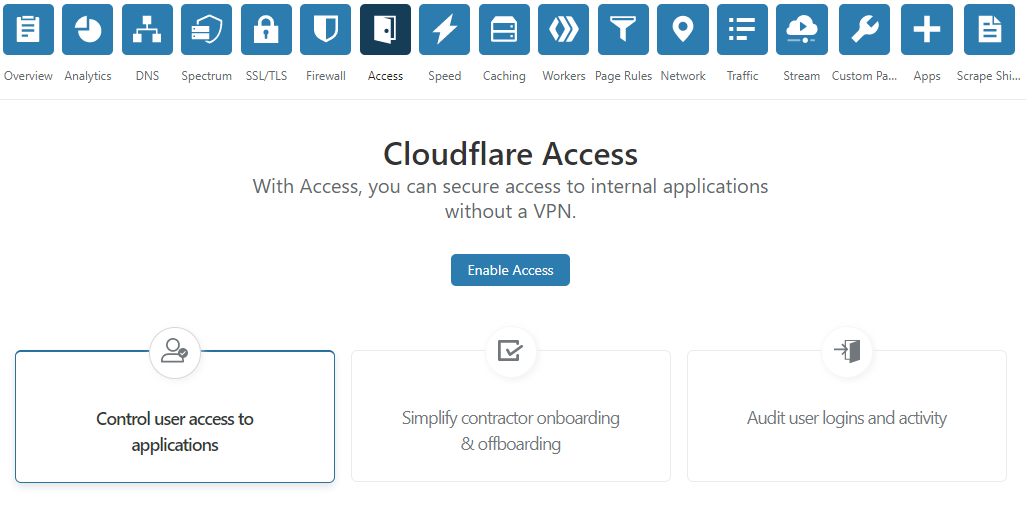The width and height of the screenshot is (1026, 529).
Task: Select the Control user access card
Action: click(175, 417)
